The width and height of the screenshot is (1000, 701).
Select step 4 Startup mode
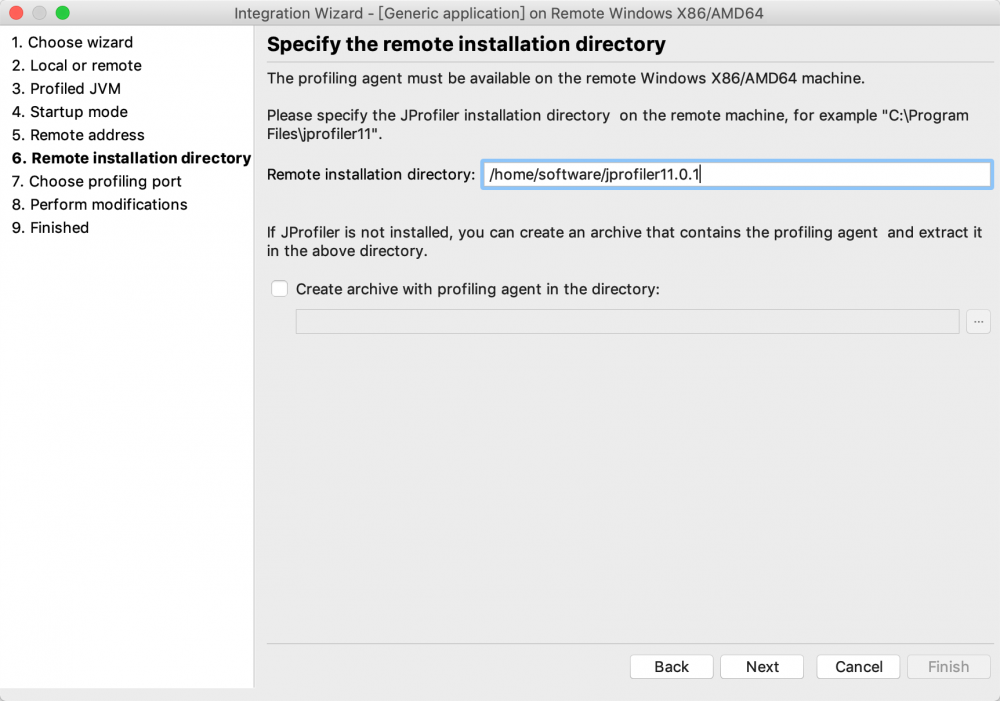point(70,112)
